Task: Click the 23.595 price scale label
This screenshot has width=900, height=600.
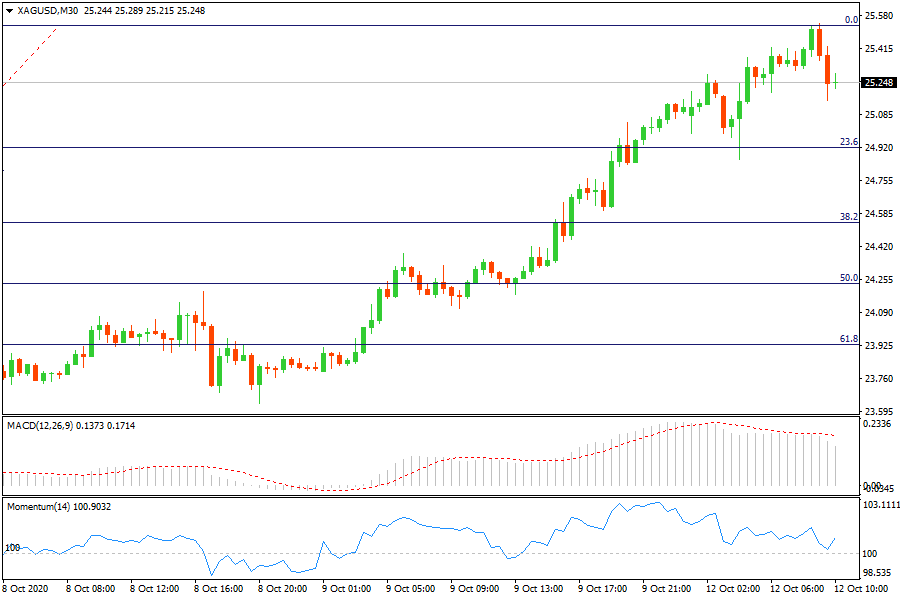Action: pos(877,411)
